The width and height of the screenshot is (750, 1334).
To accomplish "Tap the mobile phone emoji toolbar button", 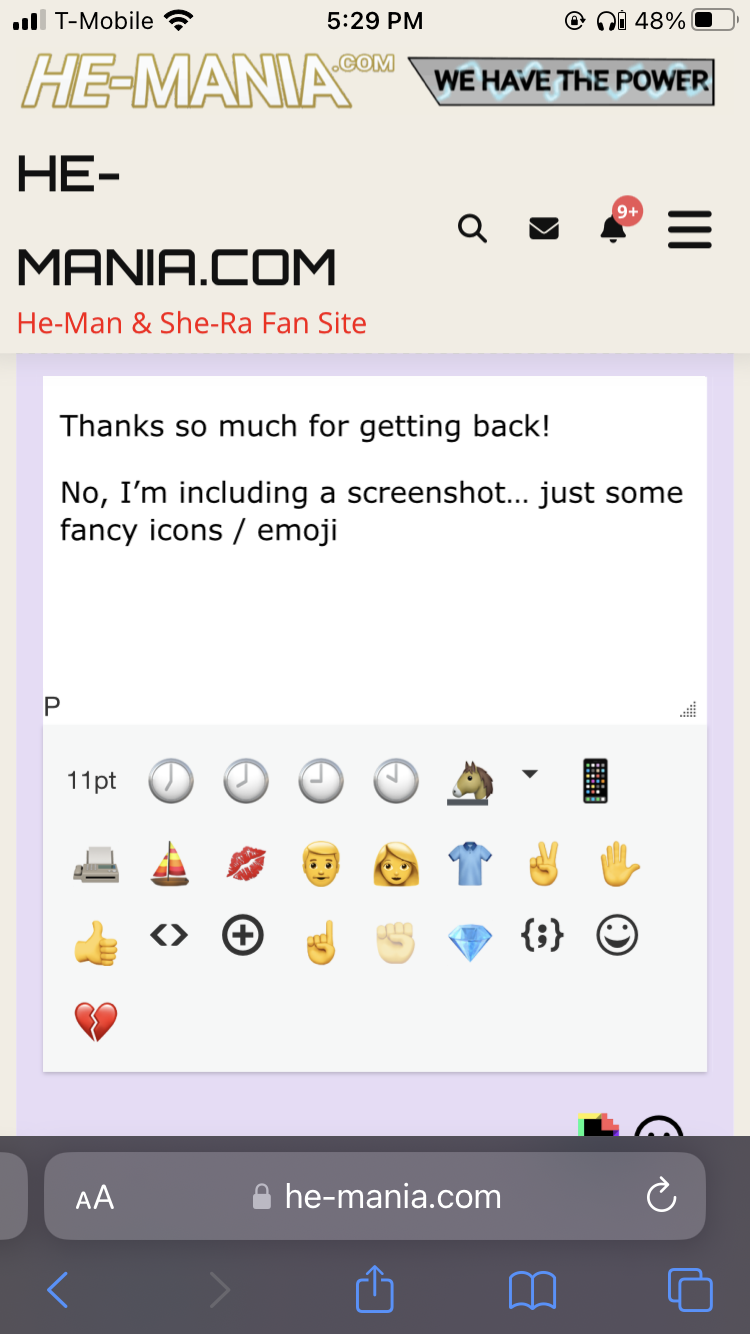I will pos(596,781).
